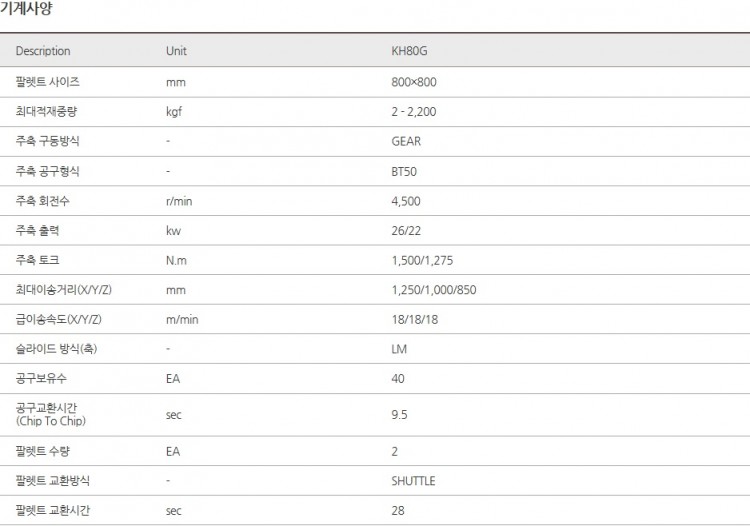
Task: Click the 1,500/1,275 torque value
Action: click(x=421, y=260)
